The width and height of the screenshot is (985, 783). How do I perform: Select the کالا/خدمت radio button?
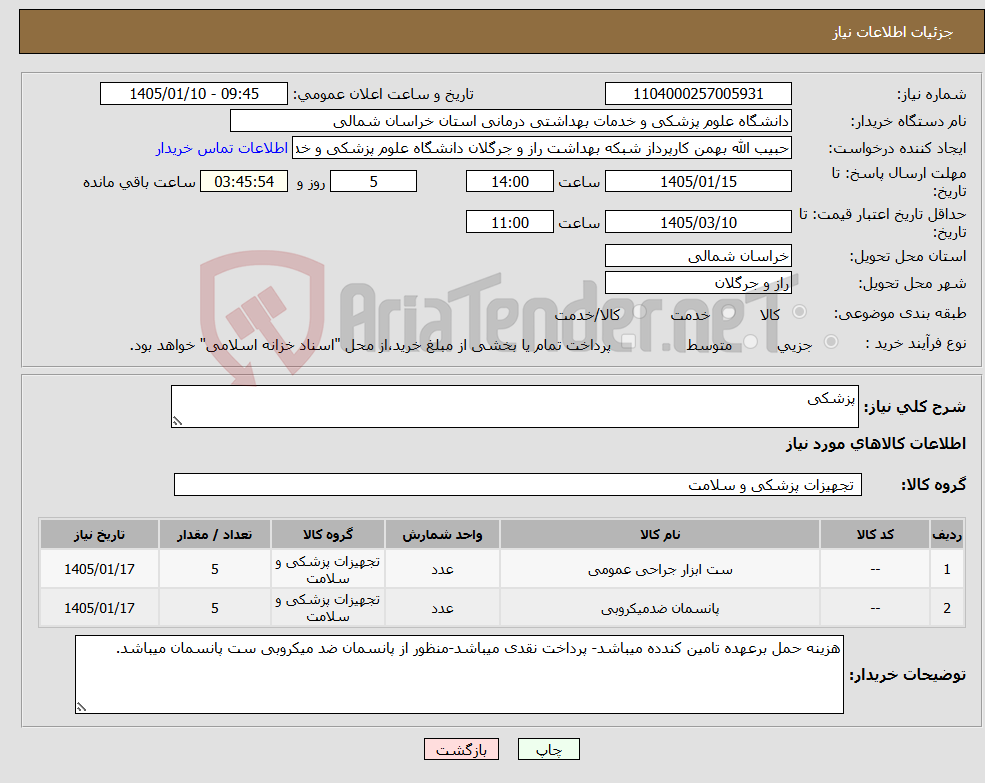[639, 312]
